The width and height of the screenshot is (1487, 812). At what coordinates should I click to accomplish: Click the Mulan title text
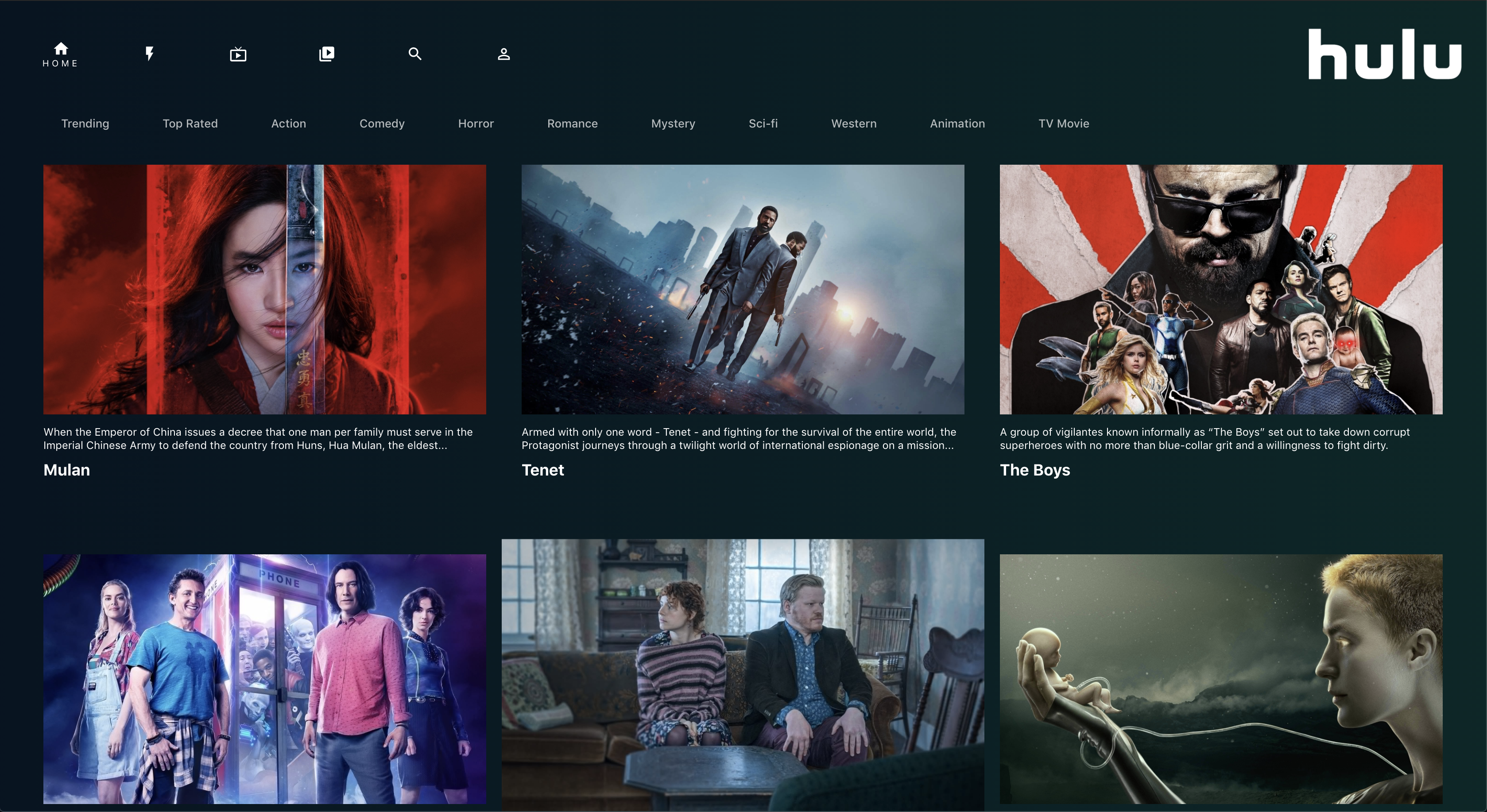[67, 470]
